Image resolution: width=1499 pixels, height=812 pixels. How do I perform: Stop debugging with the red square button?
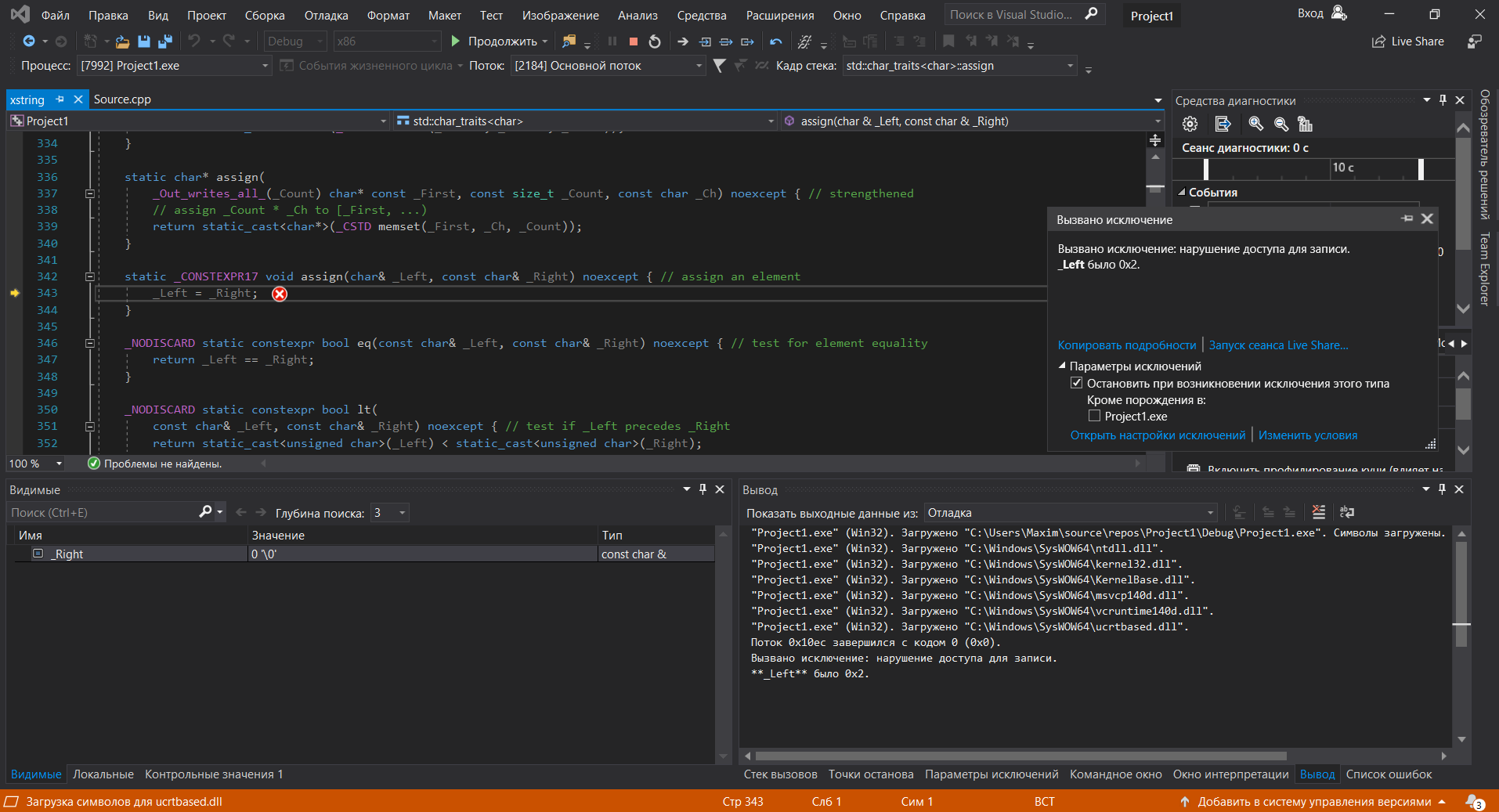[x=633, y=42]
